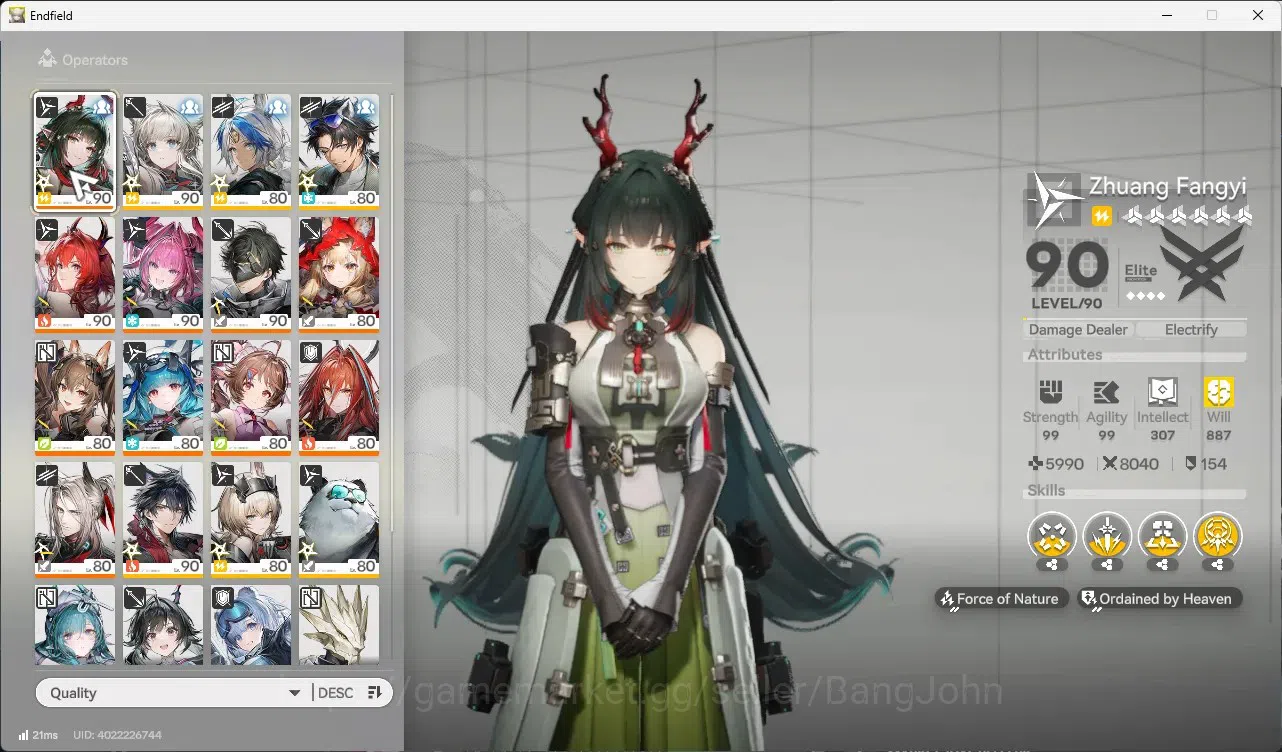This screenshot has width=1282, height=752.
Task: Click the LEVEL/90 text
Action: (1069, 303)
